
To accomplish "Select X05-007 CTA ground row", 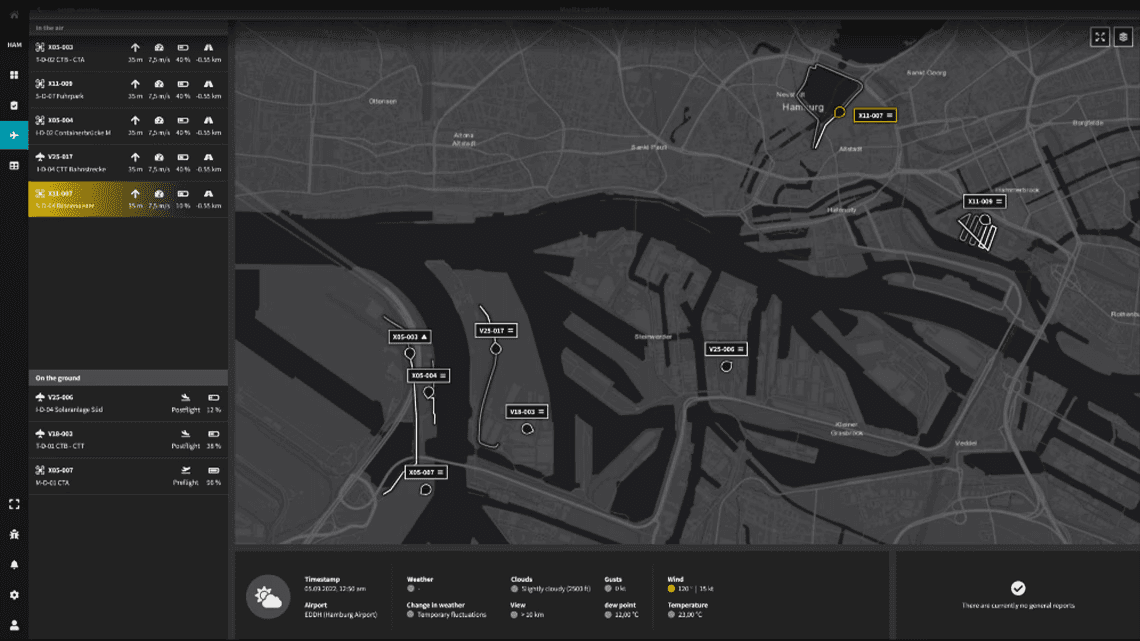I will pos(128,476).
